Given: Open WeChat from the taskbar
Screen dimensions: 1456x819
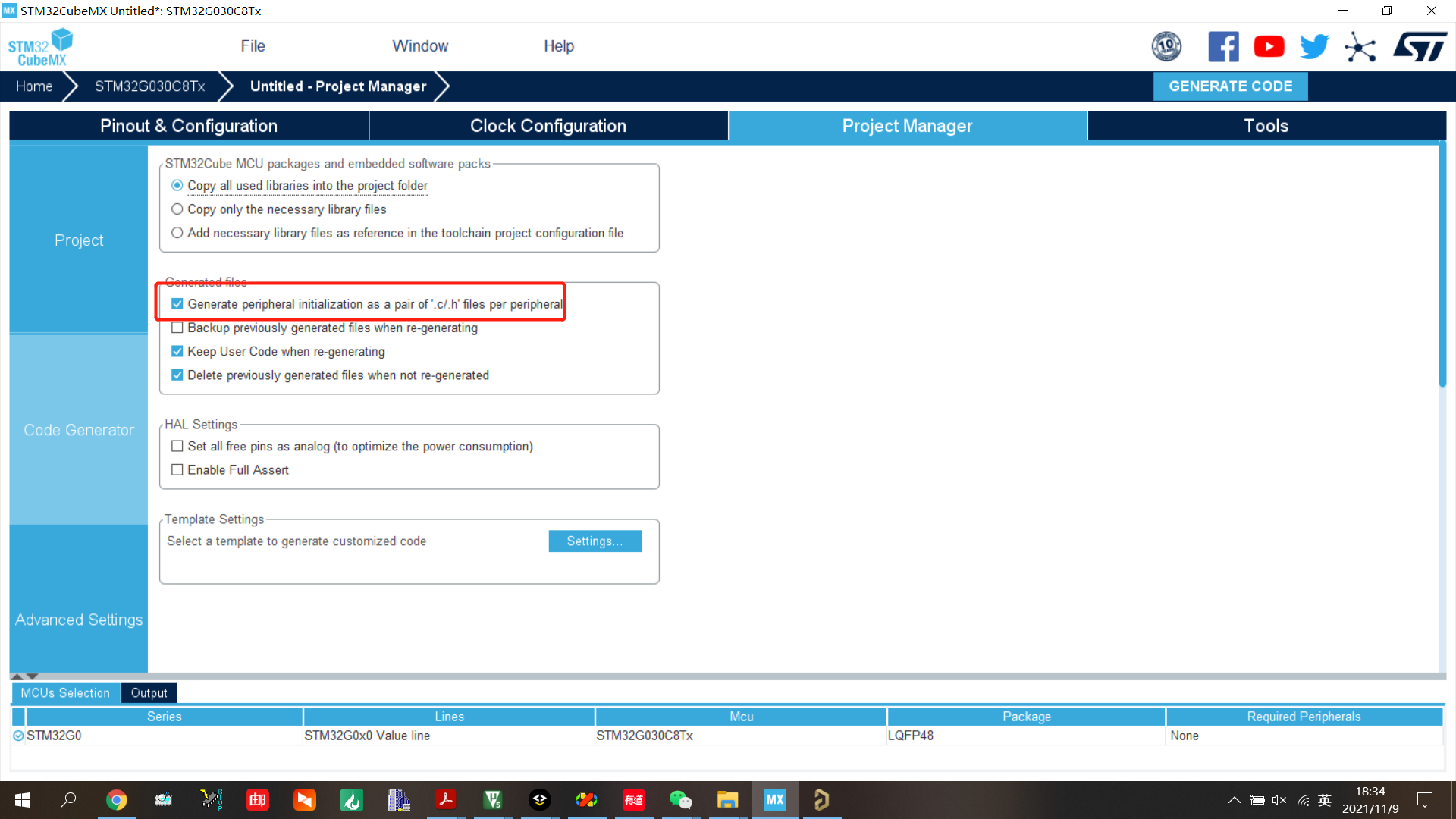Looking at the screenshot, I should (680, 800).
